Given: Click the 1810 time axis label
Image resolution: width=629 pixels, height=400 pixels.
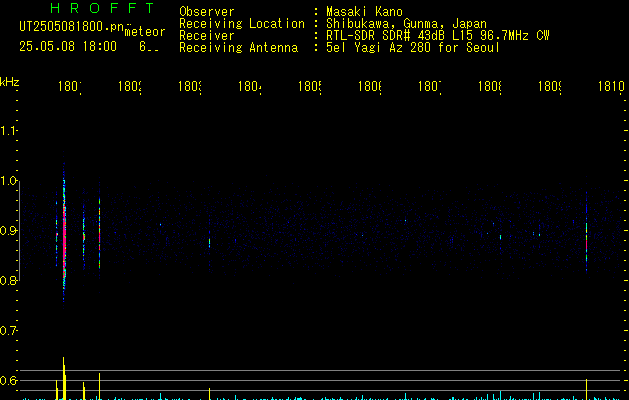Looking at the screenshot, I should (x=611, y=86).
